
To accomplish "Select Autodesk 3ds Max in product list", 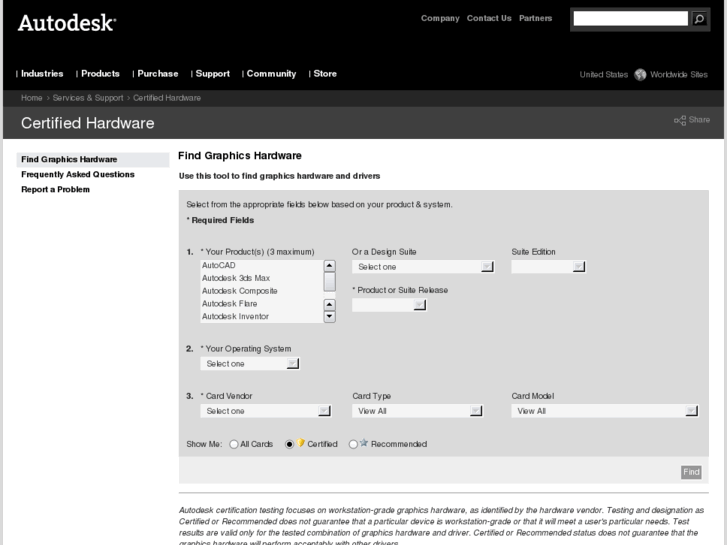I will 262,278.
